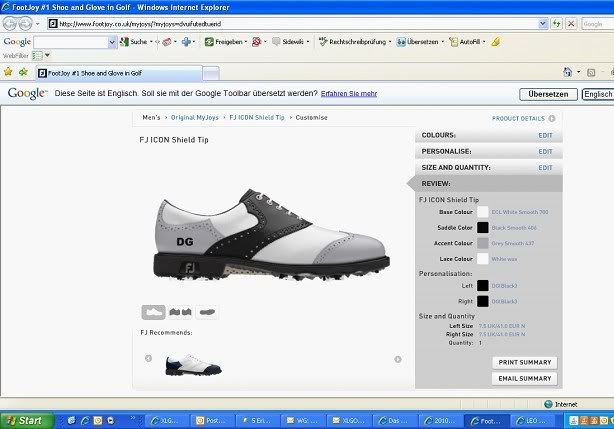Viewport: 614px width, 429px height.
Task: Select the top view shoe thumbnail
Action: click(x=207, y=312)
